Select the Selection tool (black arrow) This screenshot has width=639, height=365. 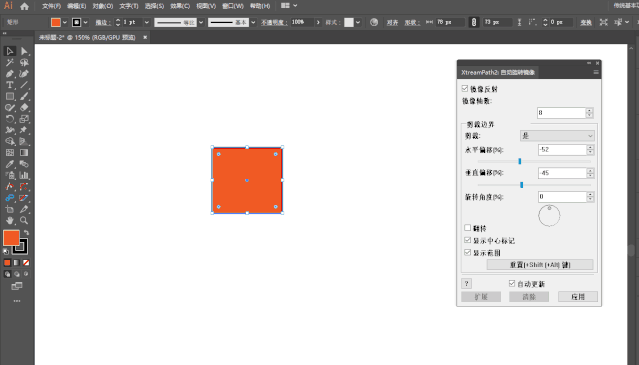pos(10,51)
